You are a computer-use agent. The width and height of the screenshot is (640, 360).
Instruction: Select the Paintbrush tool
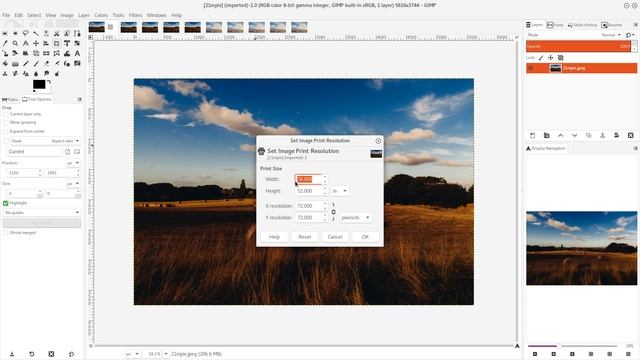(x=36, y=64)
